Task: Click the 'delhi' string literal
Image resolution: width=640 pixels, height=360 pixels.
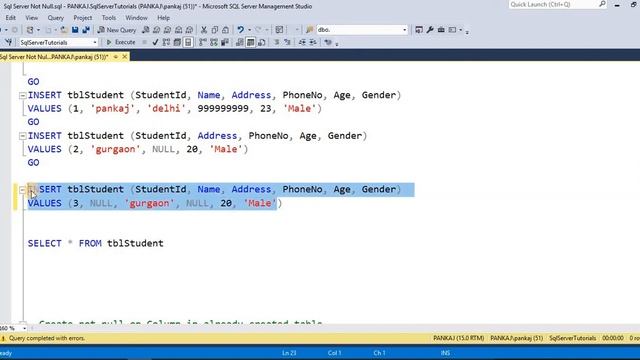Action: pos(166,109)
